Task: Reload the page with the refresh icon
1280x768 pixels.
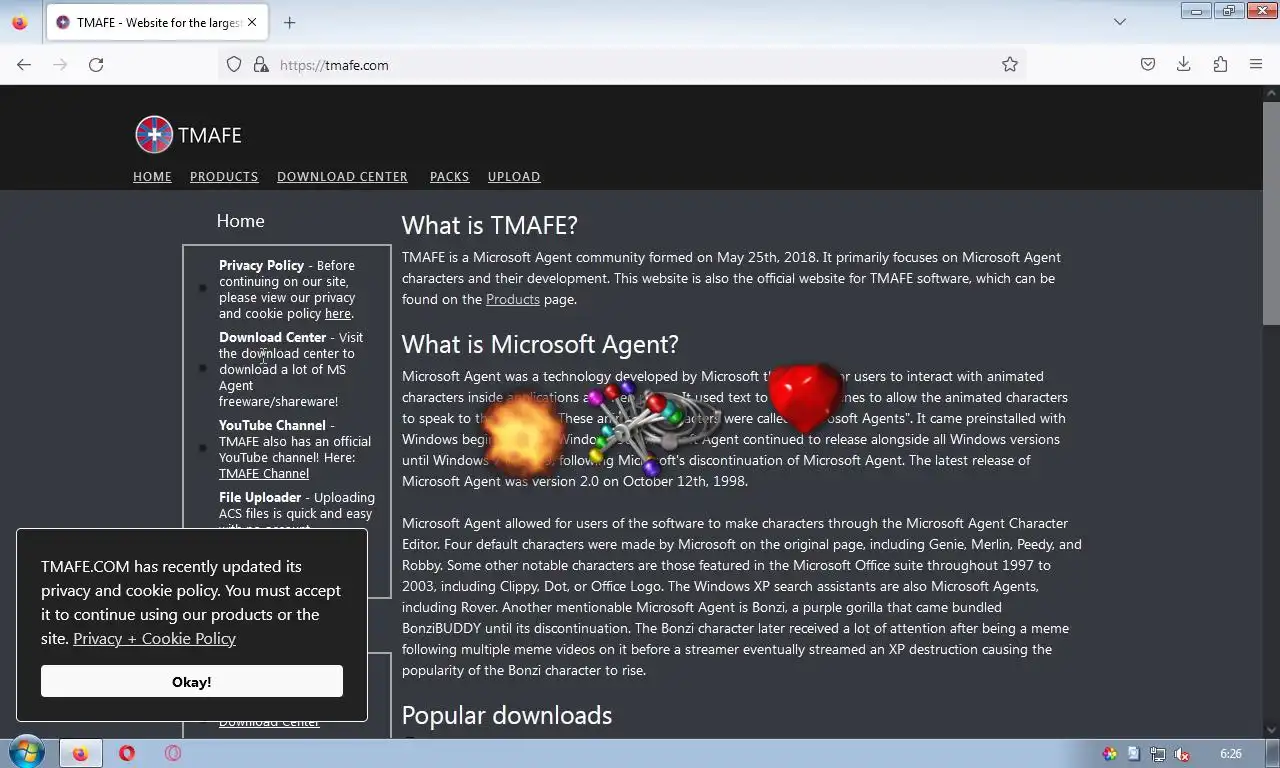Action: 96,65
